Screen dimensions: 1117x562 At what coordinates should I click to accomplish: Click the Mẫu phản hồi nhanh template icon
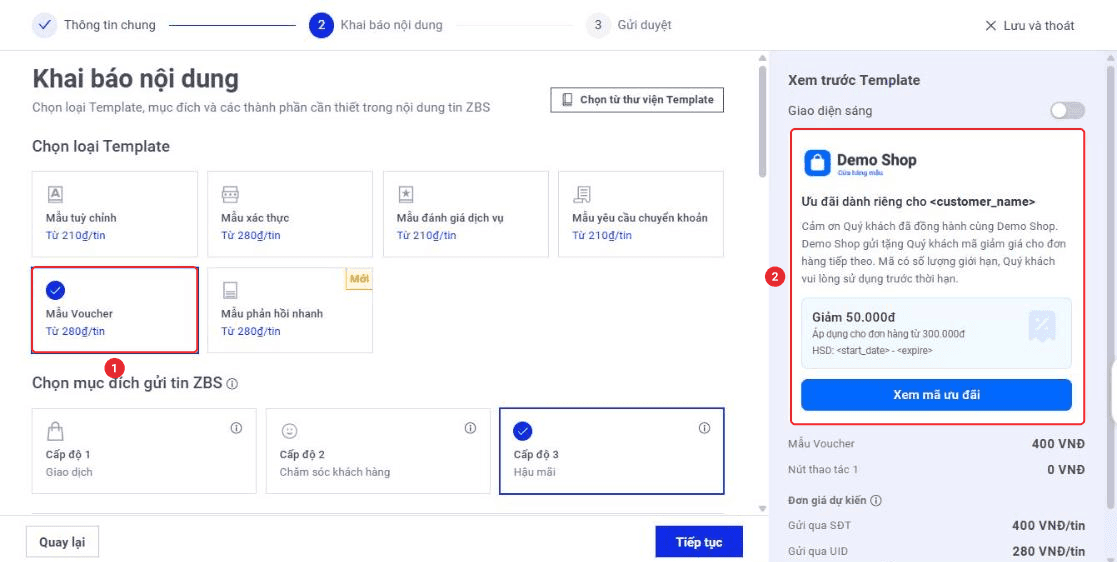(x=230, y=290)
